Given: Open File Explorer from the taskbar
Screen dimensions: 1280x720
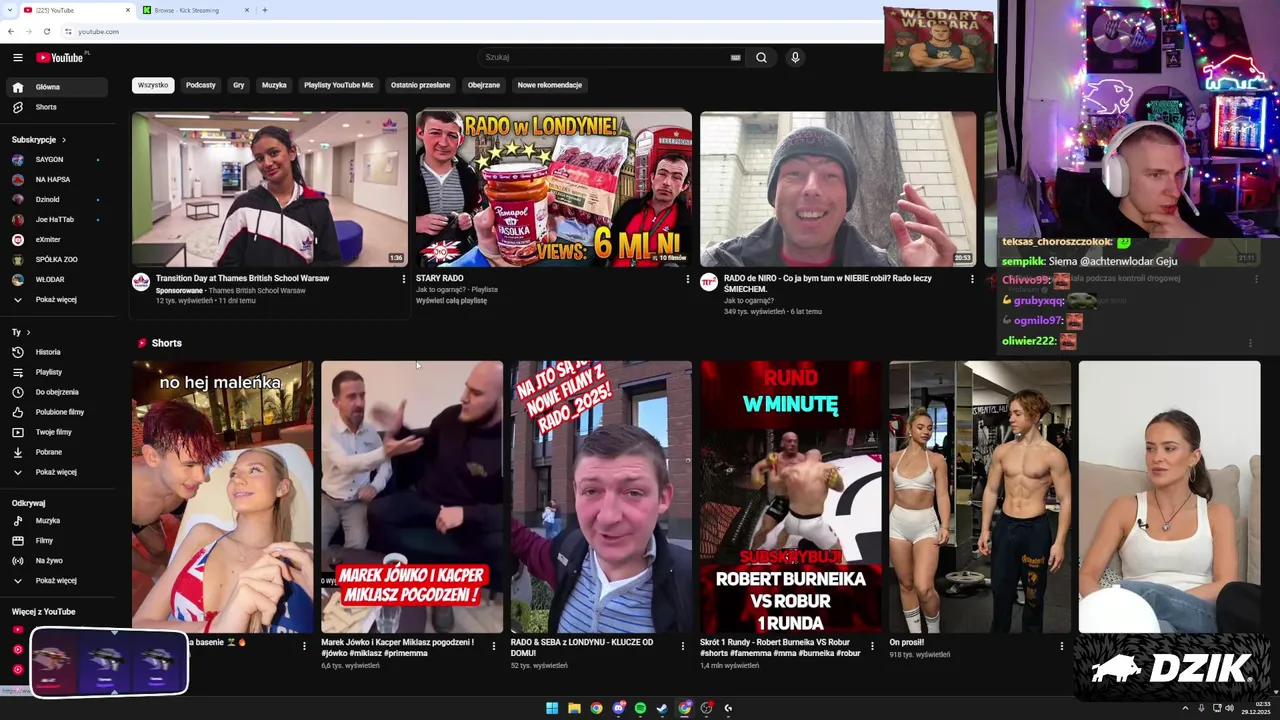Looking at the screenshot, I should pyautogui.click(x=574, y=708).
